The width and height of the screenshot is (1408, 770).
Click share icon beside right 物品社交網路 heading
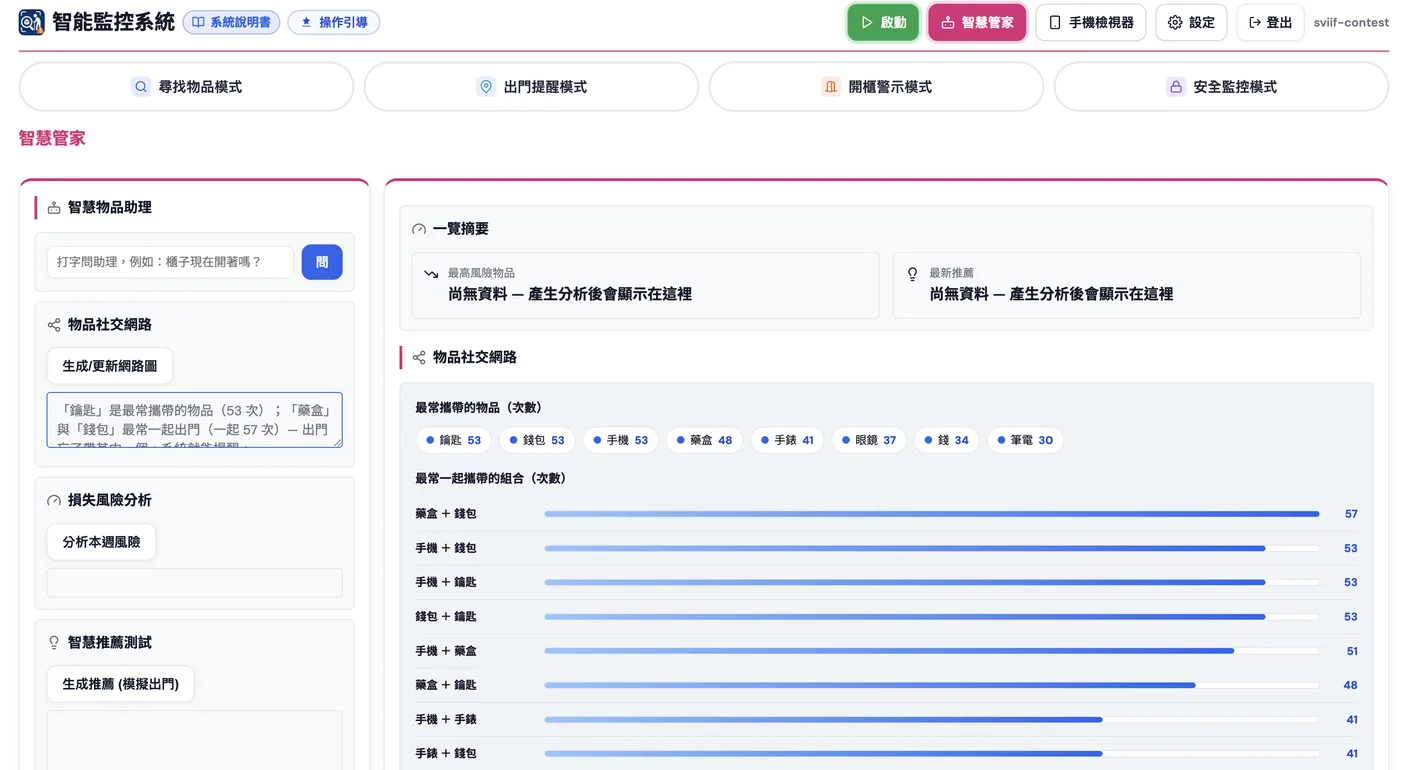coord(419,357)
